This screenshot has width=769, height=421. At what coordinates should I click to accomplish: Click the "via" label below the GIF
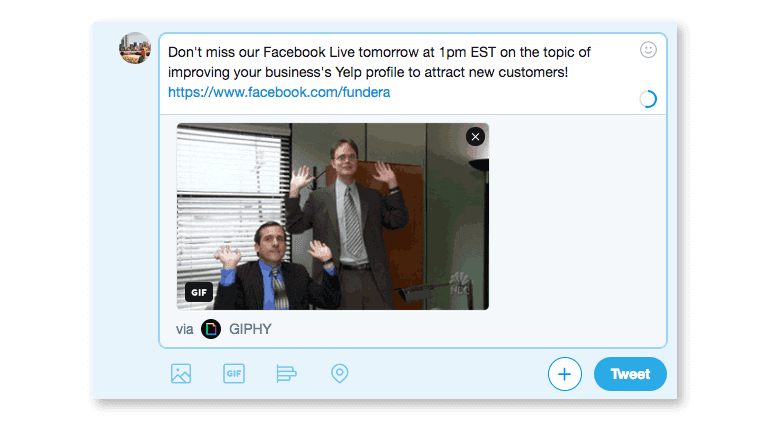(x=184, y=329)
